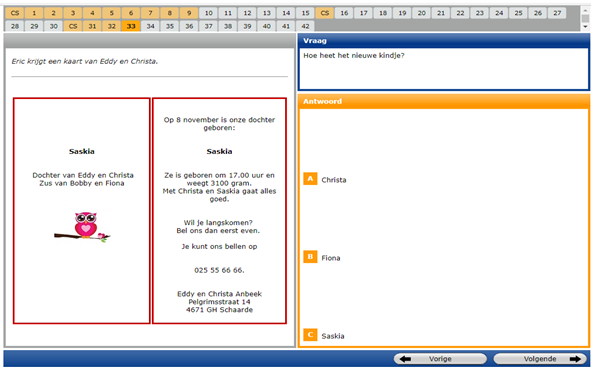Go to next question with Volgende

click(540, 359)
